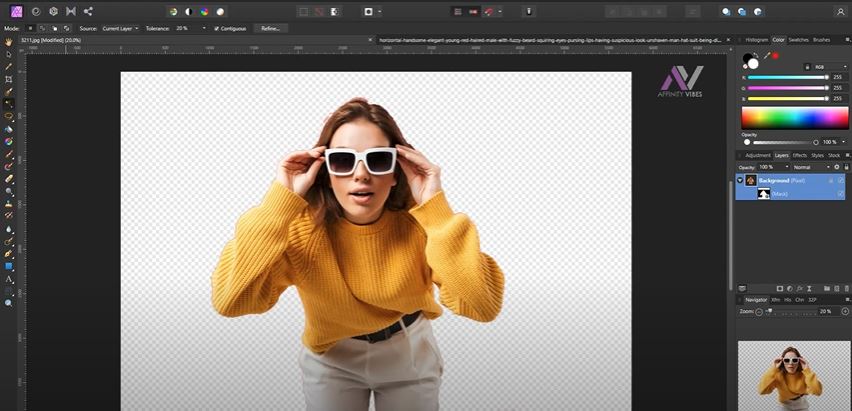
Task: Open the Histogram panel tab
Action: pos(756,40)
